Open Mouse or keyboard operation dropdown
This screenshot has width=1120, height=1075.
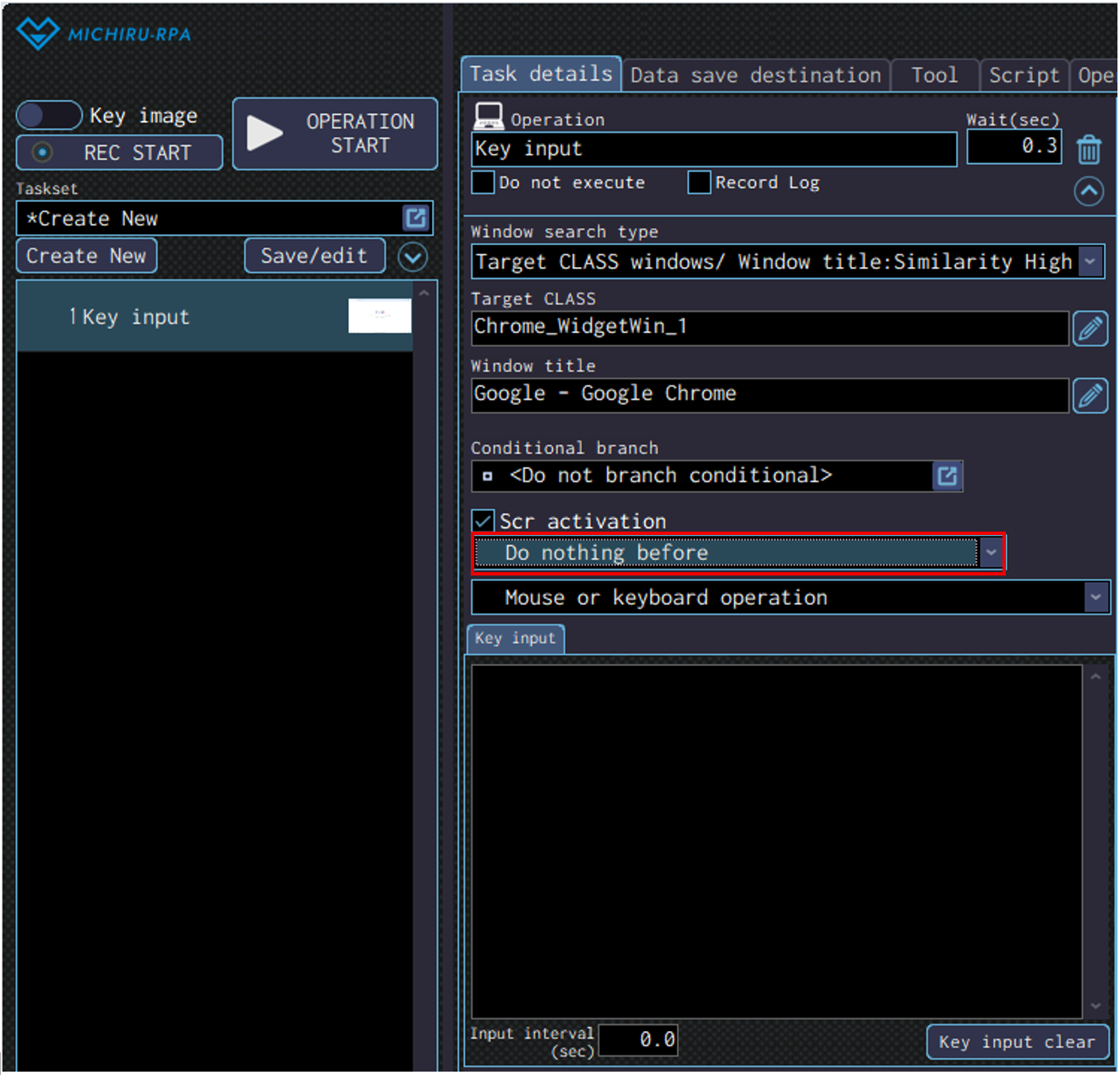point(1095,598)
